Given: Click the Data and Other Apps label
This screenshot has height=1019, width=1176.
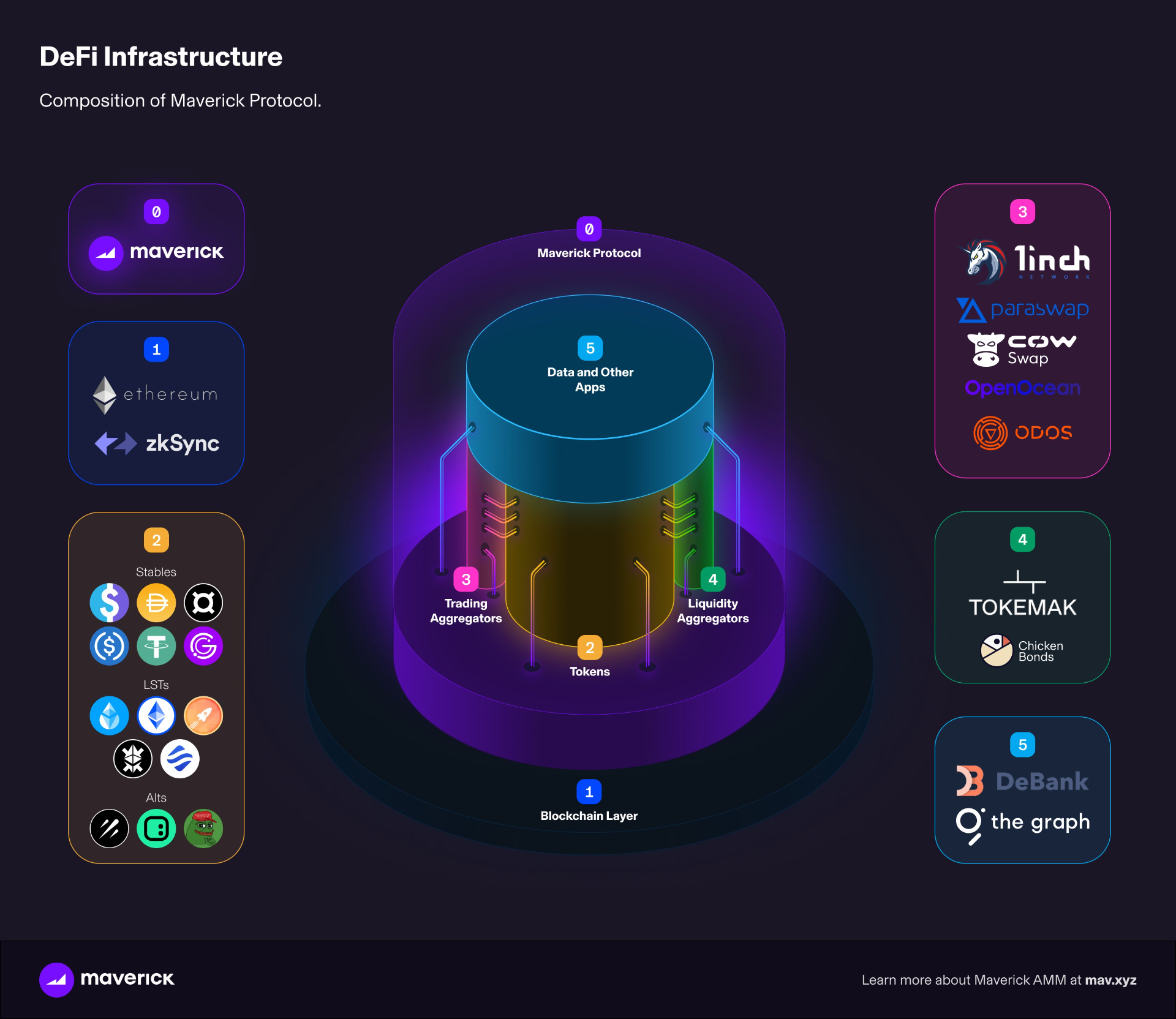Looking at the screenshot, I should point(590,380).
